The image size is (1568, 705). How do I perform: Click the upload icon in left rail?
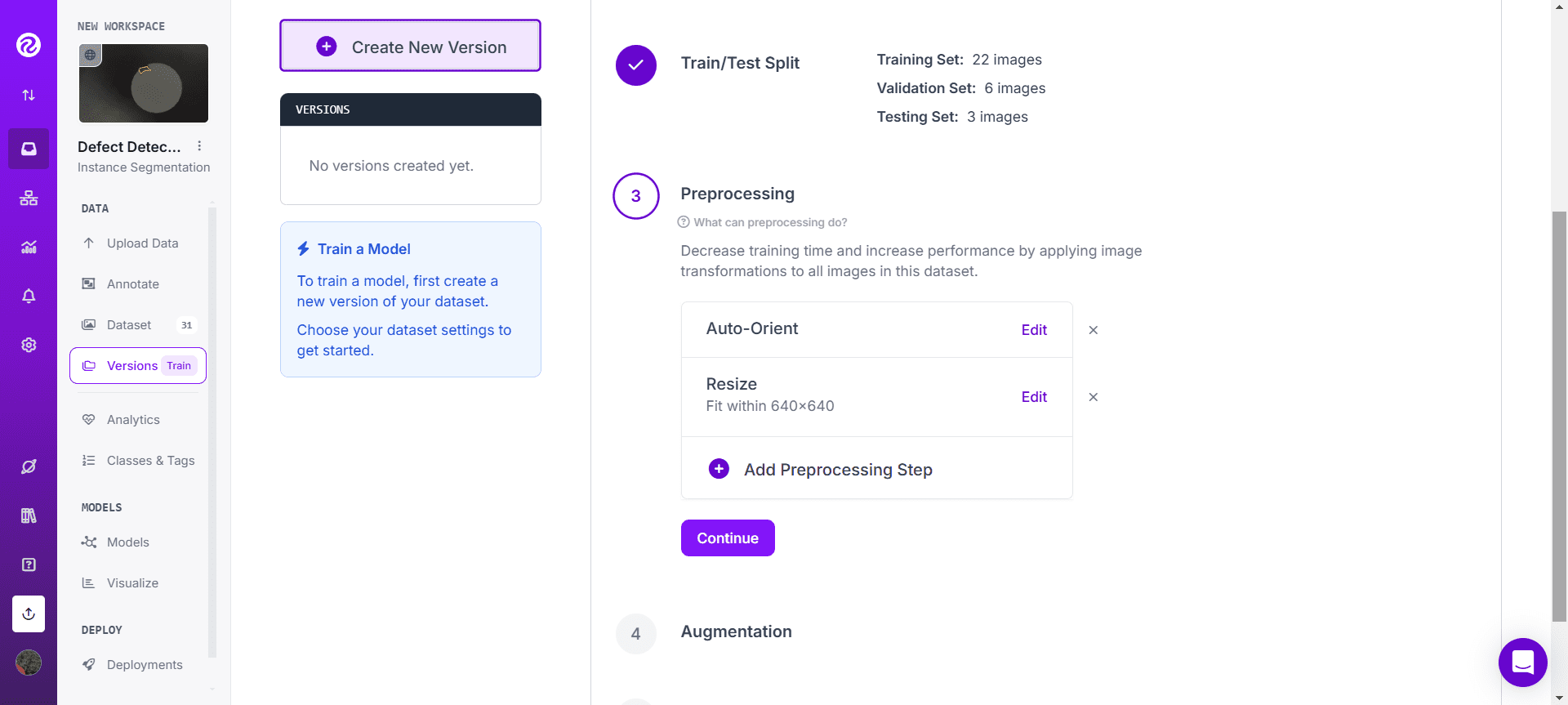tap(29, 614)
